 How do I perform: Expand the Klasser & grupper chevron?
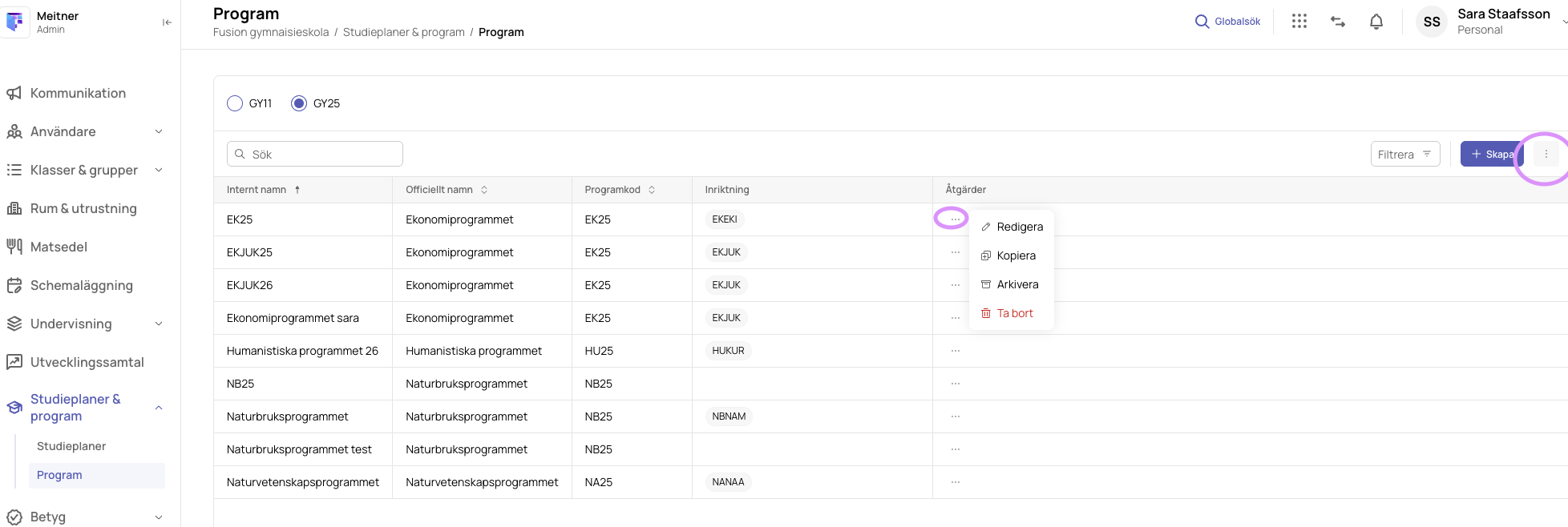[159, 170]
